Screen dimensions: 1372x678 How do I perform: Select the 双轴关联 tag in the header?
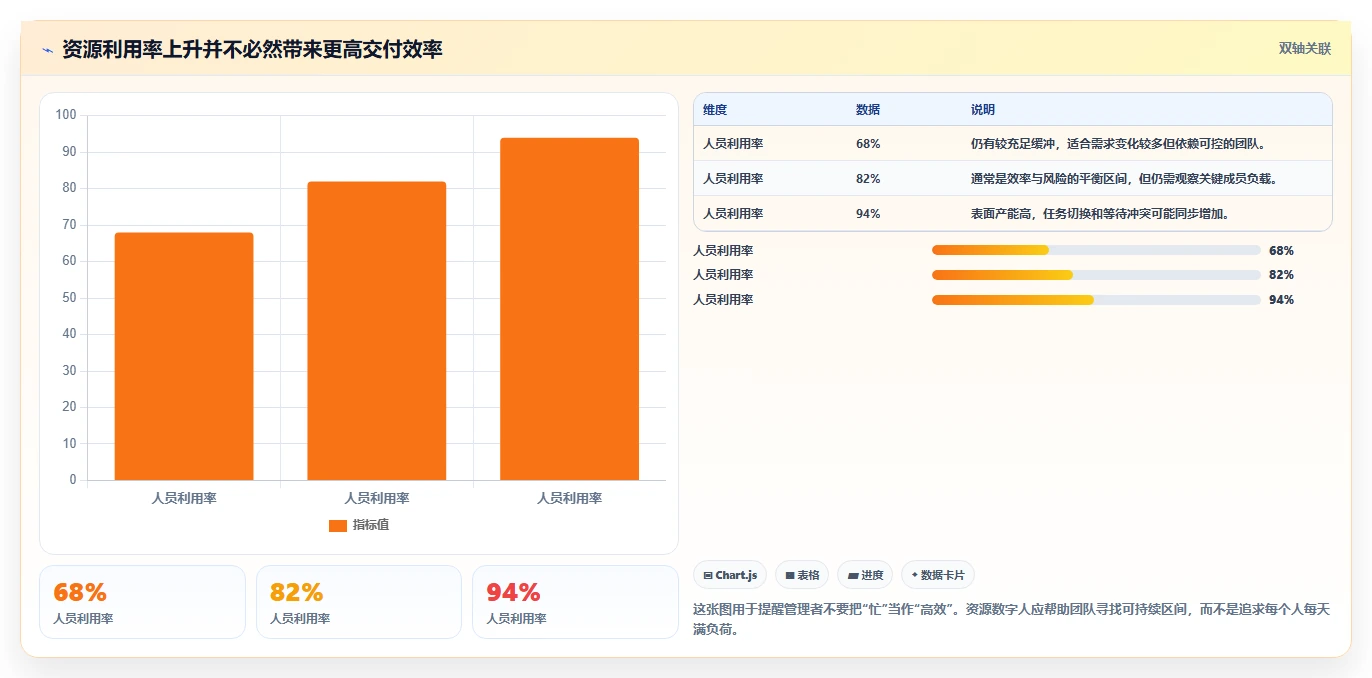tap(1305, 48)
